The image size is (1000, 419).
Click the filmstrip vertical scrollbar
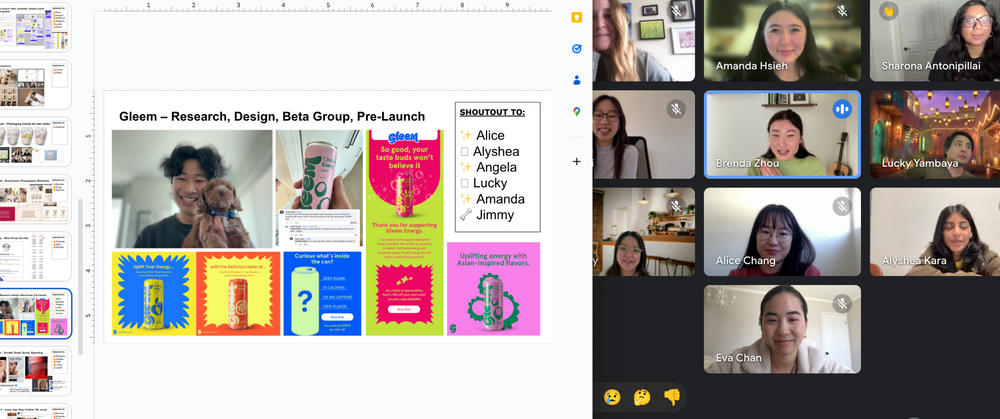(80, 276)
